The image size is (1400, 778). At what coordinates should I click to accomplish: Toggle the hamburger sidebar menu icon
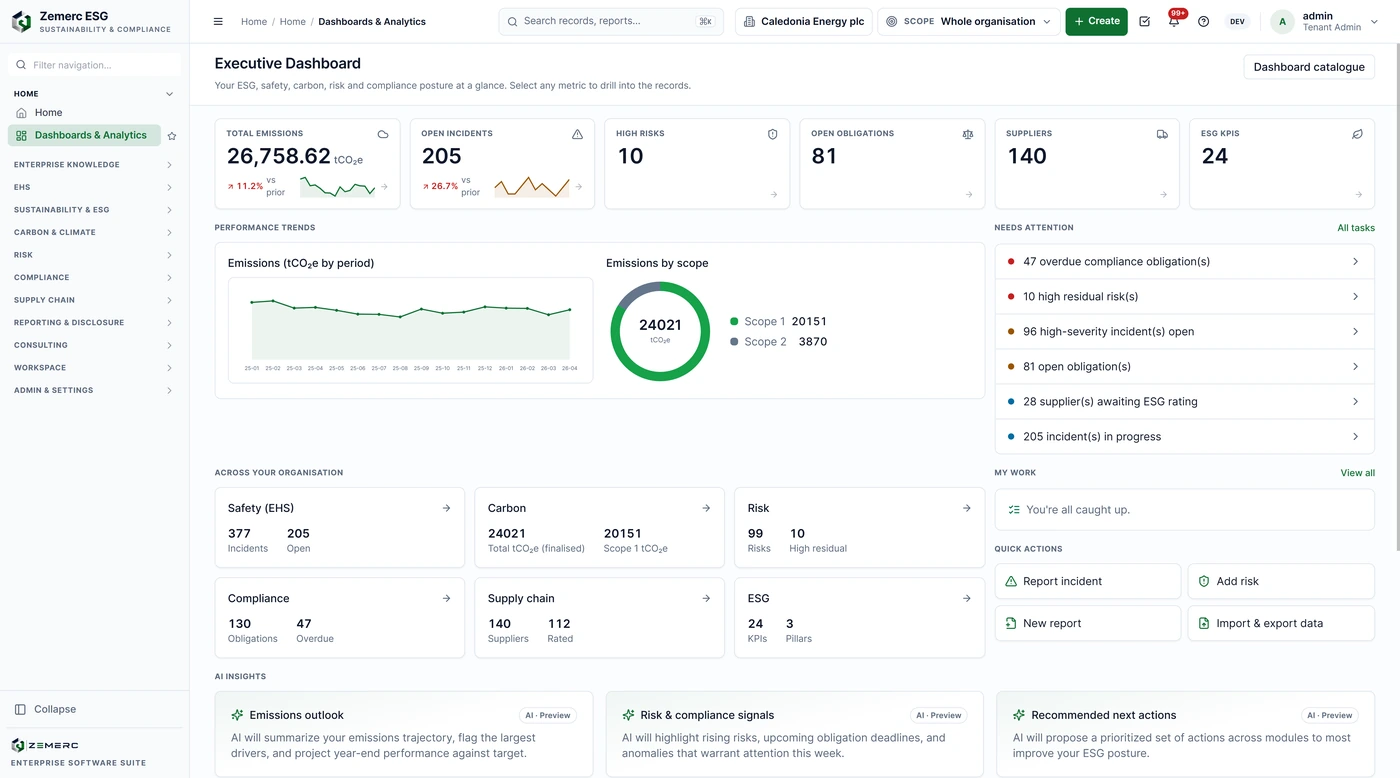point(218,21)
